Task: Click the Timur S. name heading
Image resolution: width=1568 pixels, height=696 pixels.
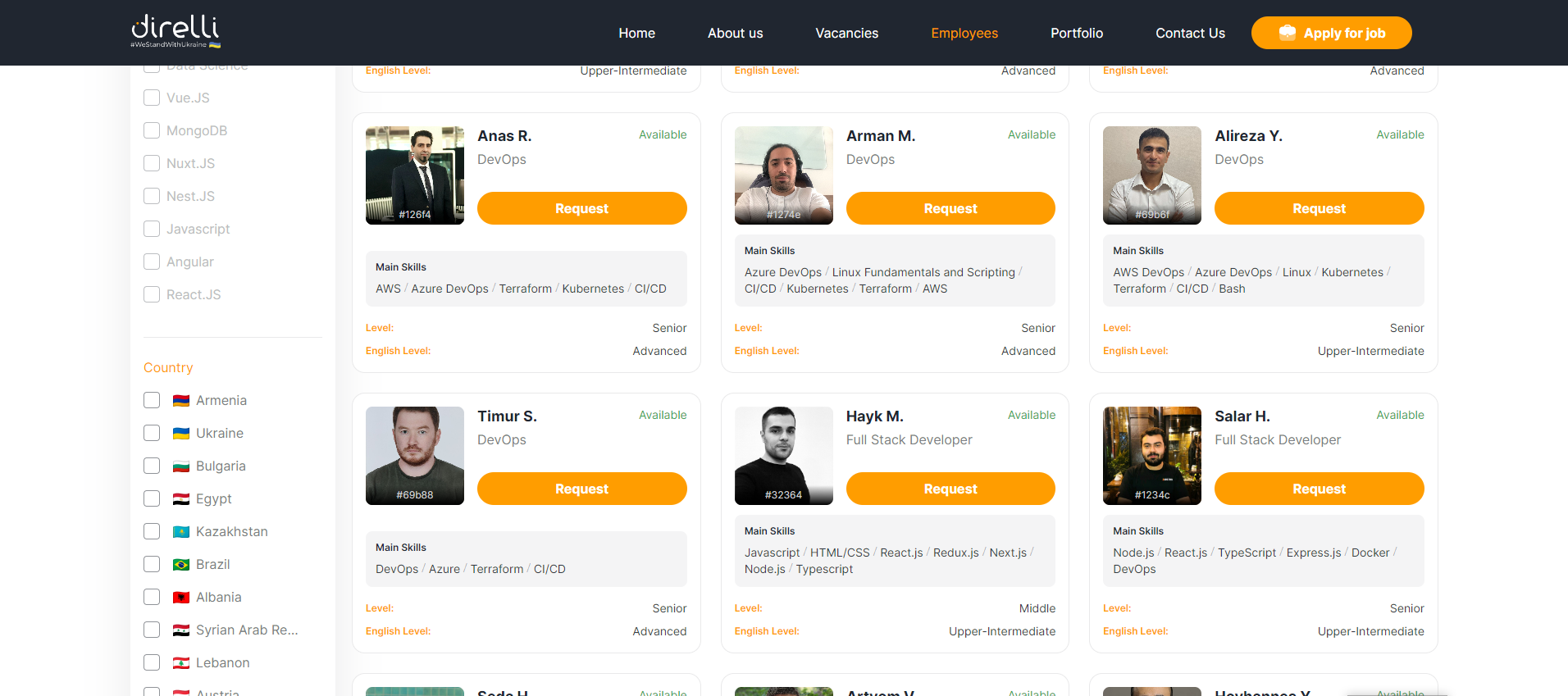Action: click(507, 416)
